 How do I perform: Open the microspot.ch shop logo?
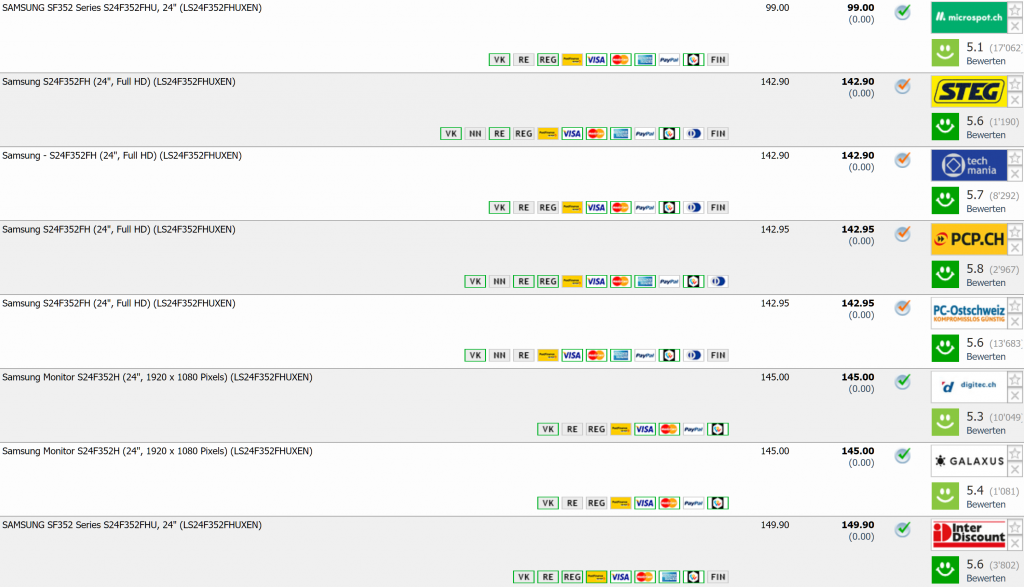click(967, 18)
